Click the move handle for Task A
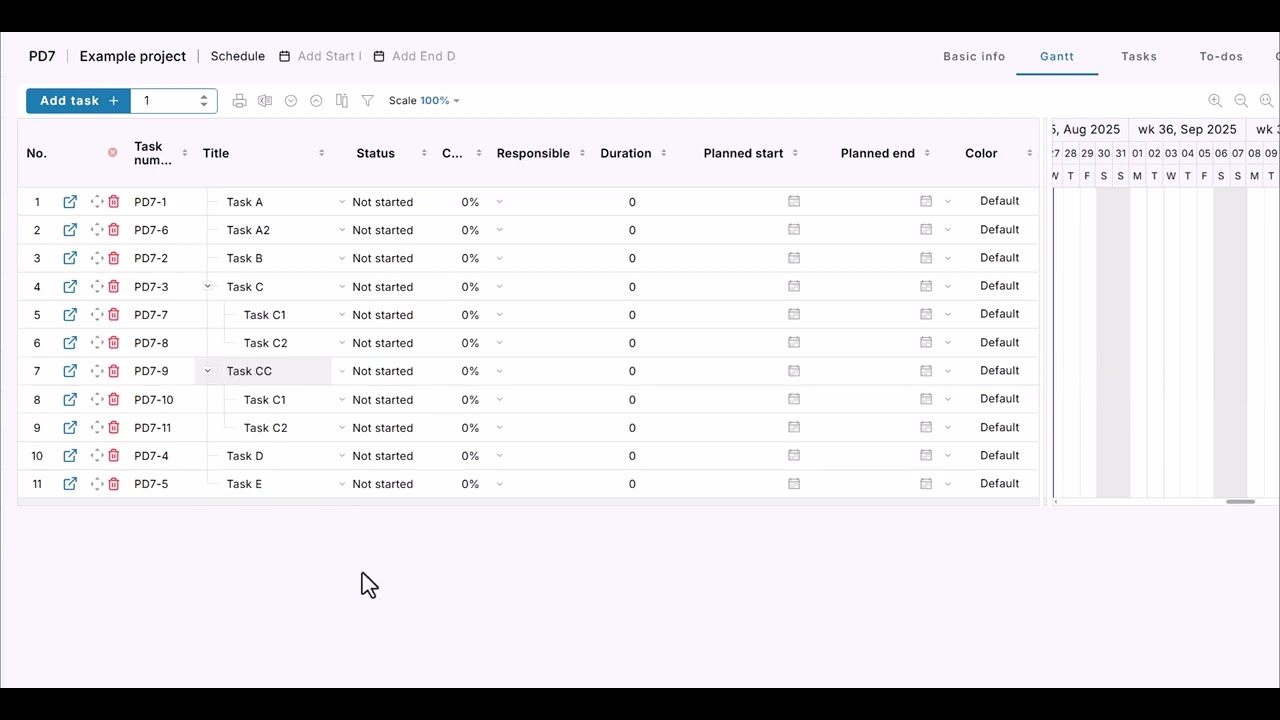The image size is (1280, 720). point(97,202)
